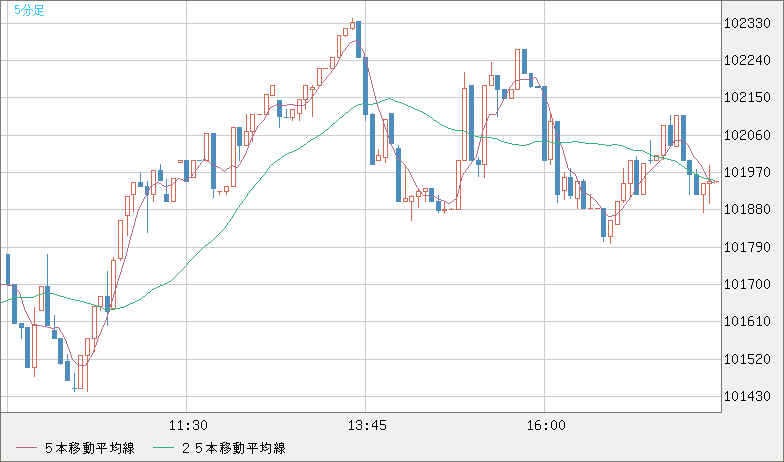The width and height of the screenshot is (784, 462).
Task: Click the 101520 price axis label
Action: (747, 359)
